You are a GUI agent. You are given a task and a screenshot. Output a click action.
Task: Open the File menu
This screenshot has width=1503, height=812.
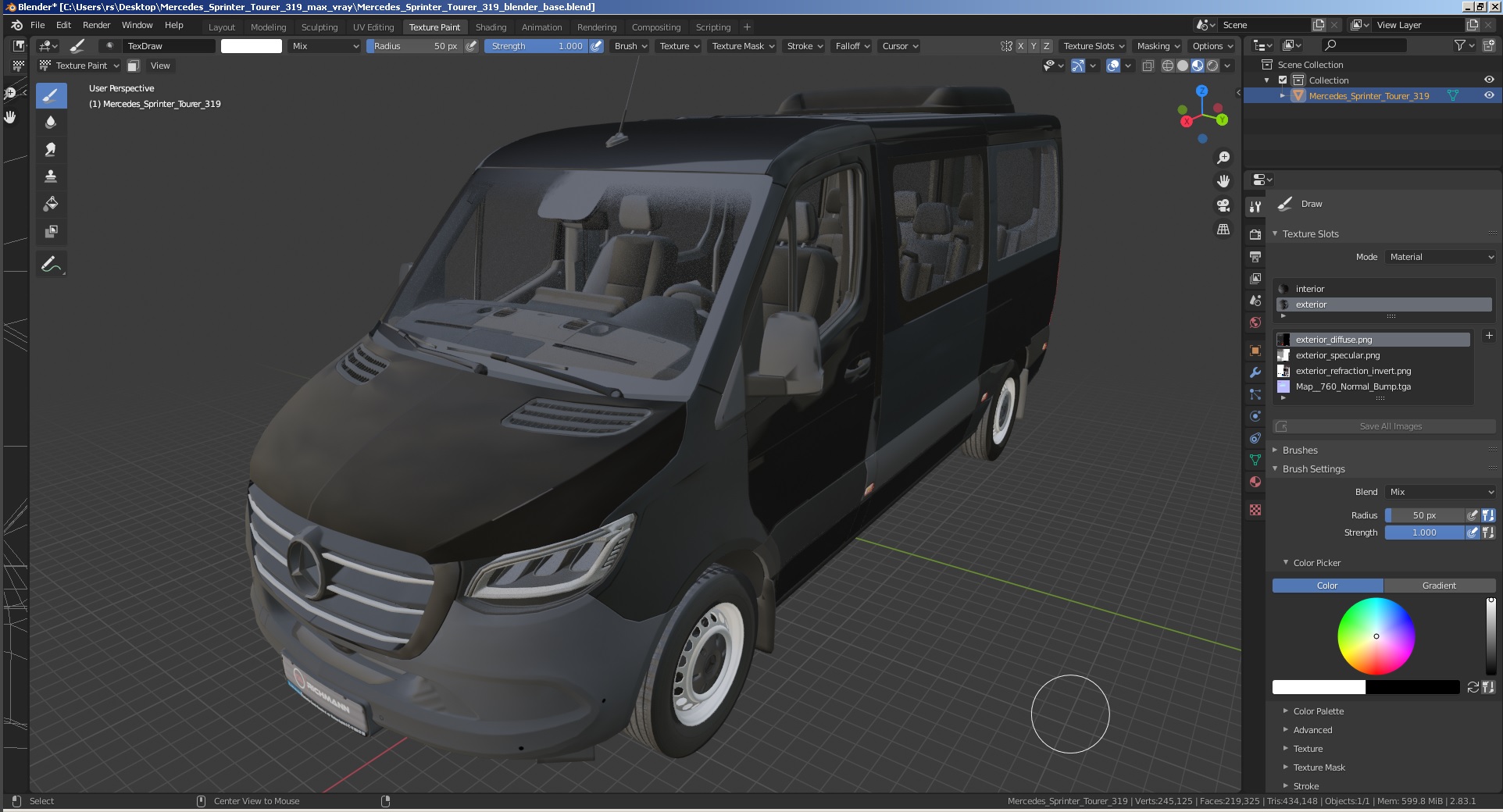coord(37,25)
